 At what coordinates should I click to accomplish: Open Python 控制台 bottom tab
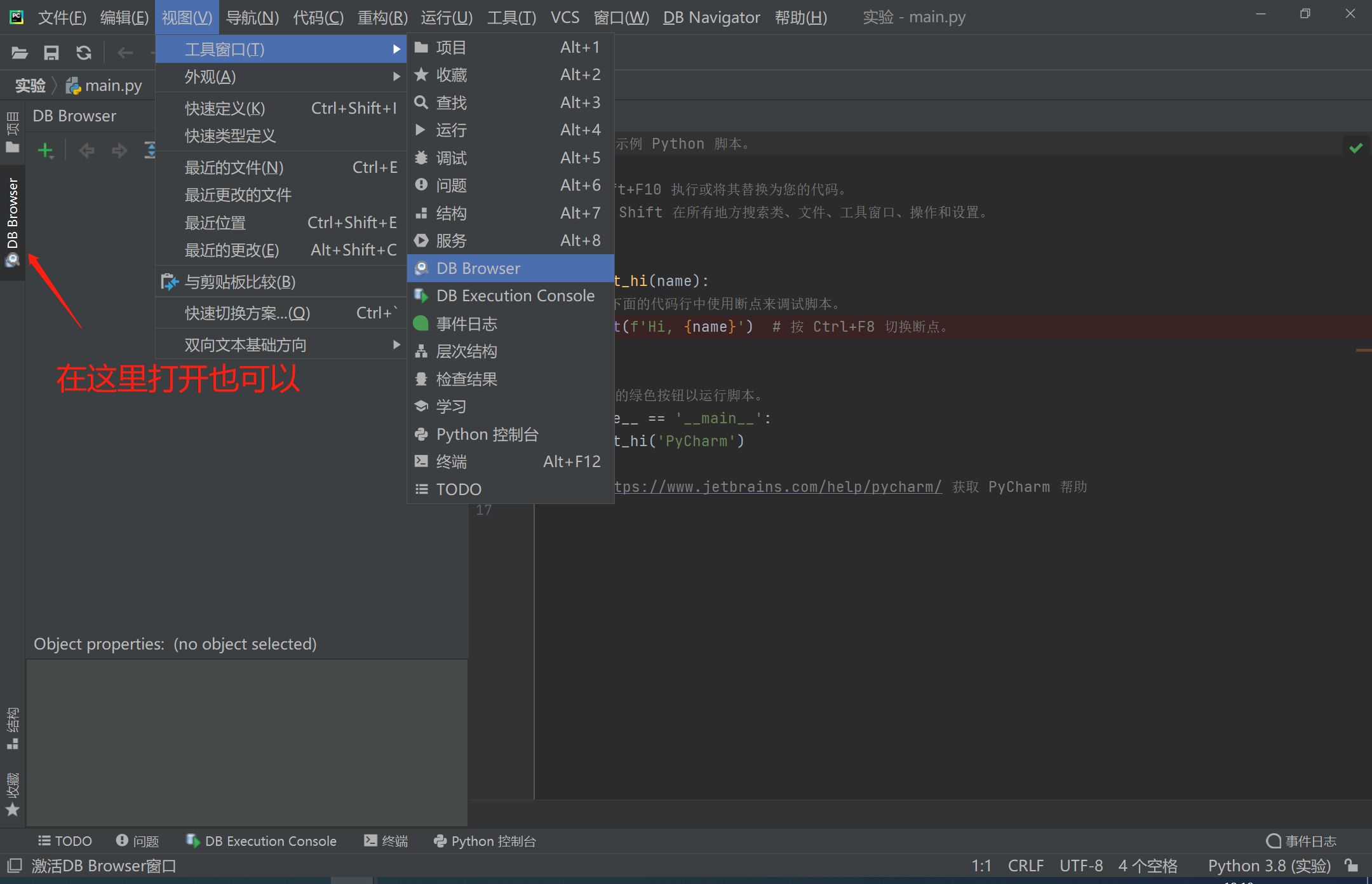tap(485, 841)
